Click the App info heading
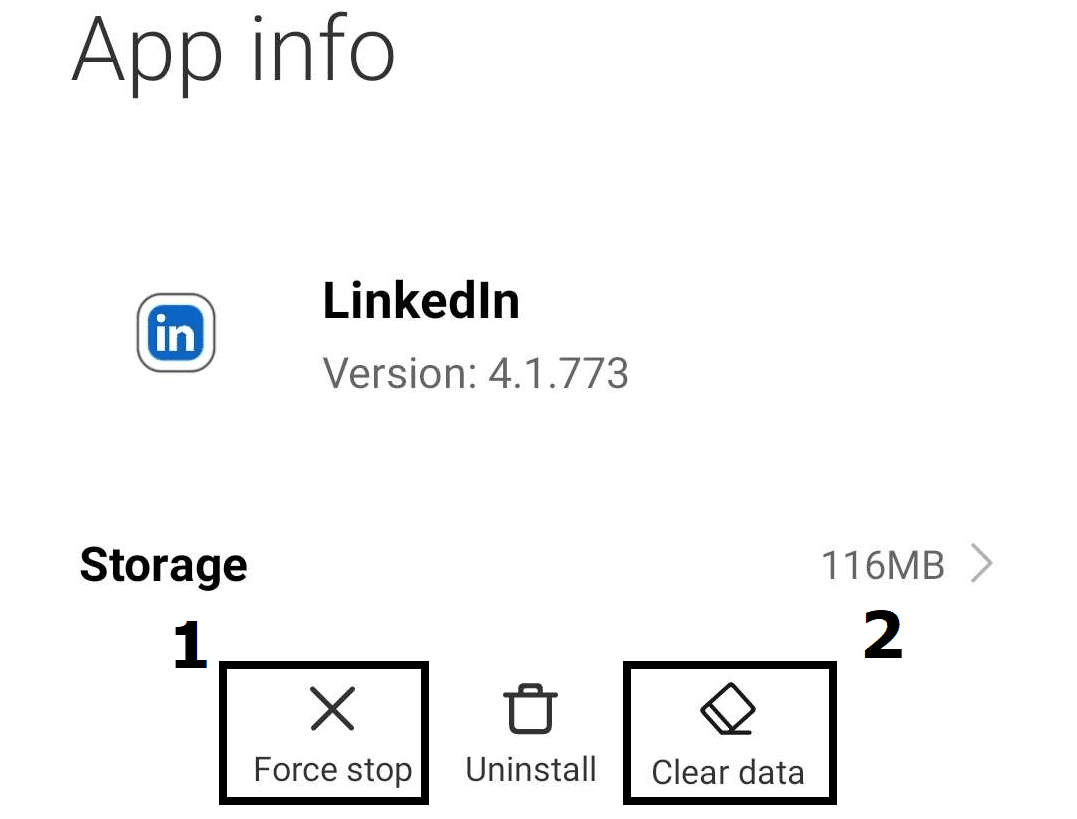Image resolution: width=1077 pixels, height=819 pixels. pos(234,52)
